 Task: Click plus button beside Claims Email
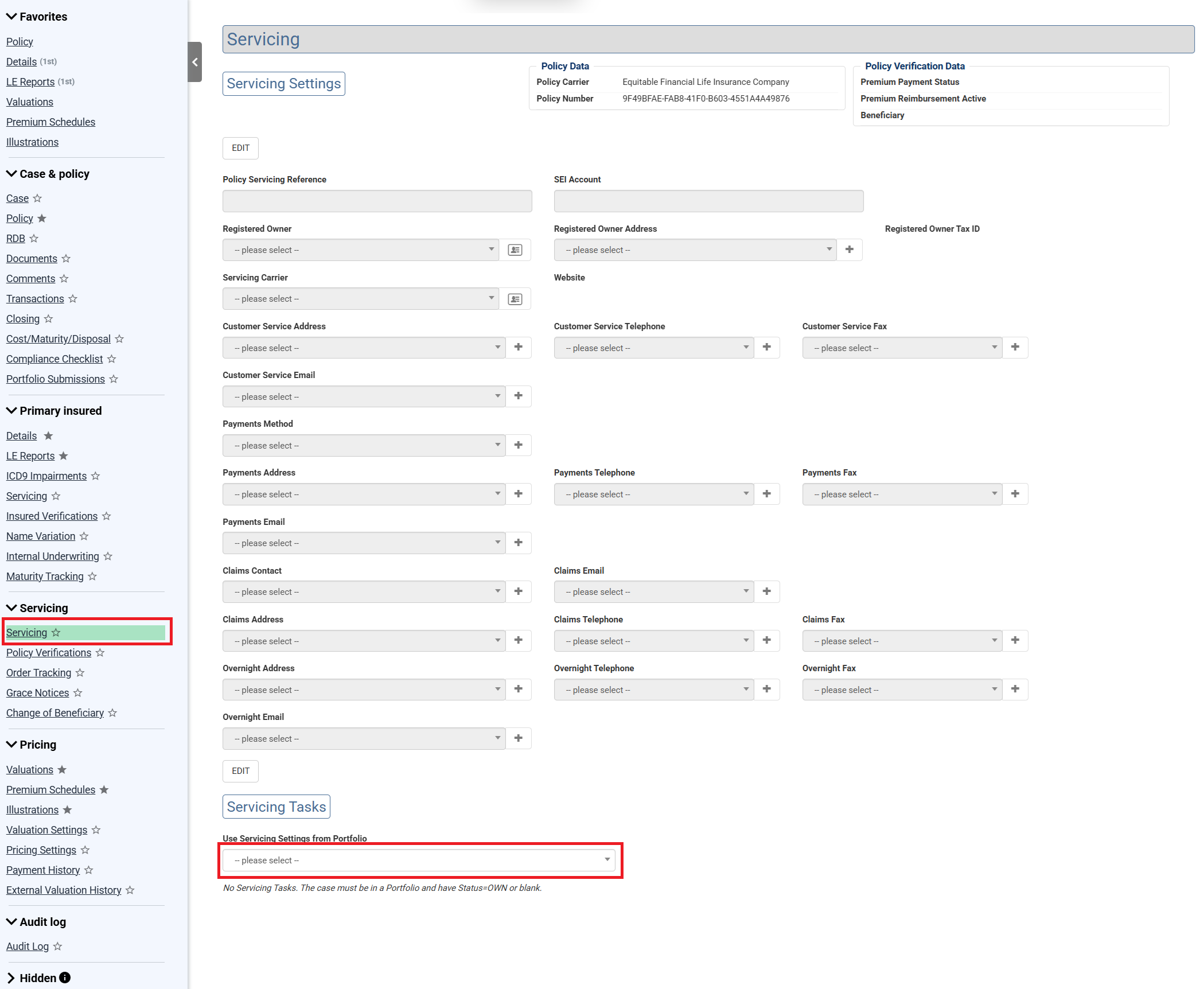click(x=766, y=591)
